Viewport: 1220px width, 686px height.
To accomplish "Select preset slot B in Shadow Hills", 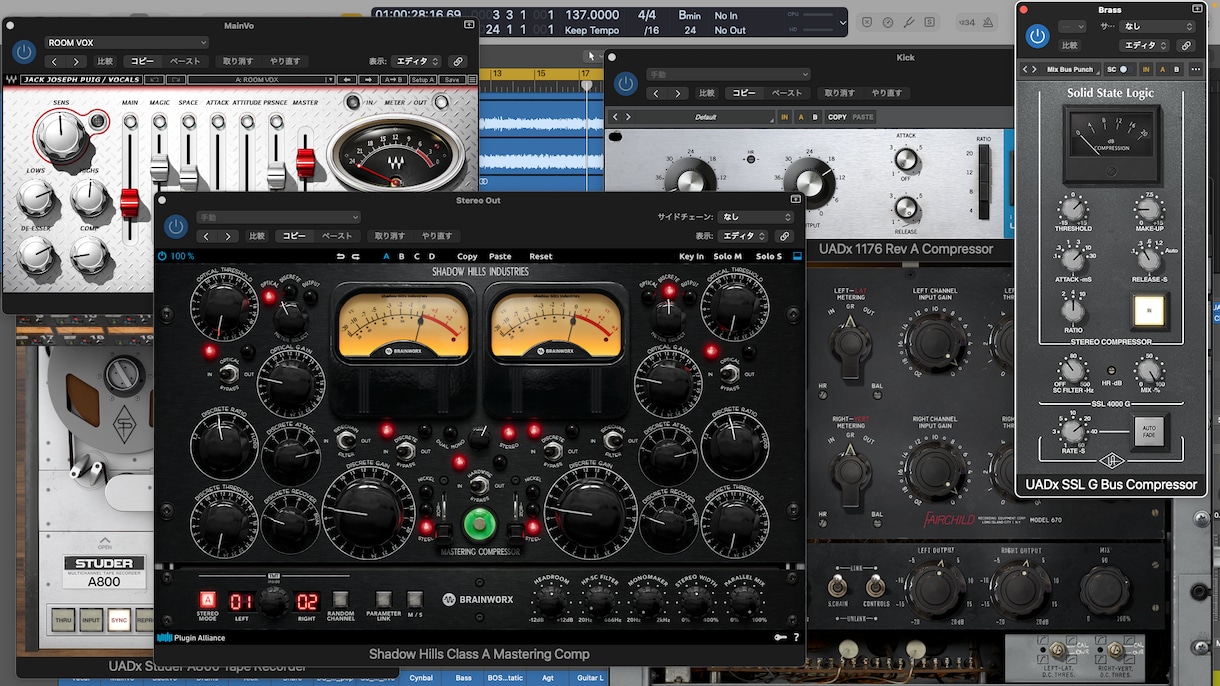I will coord(402,257).
